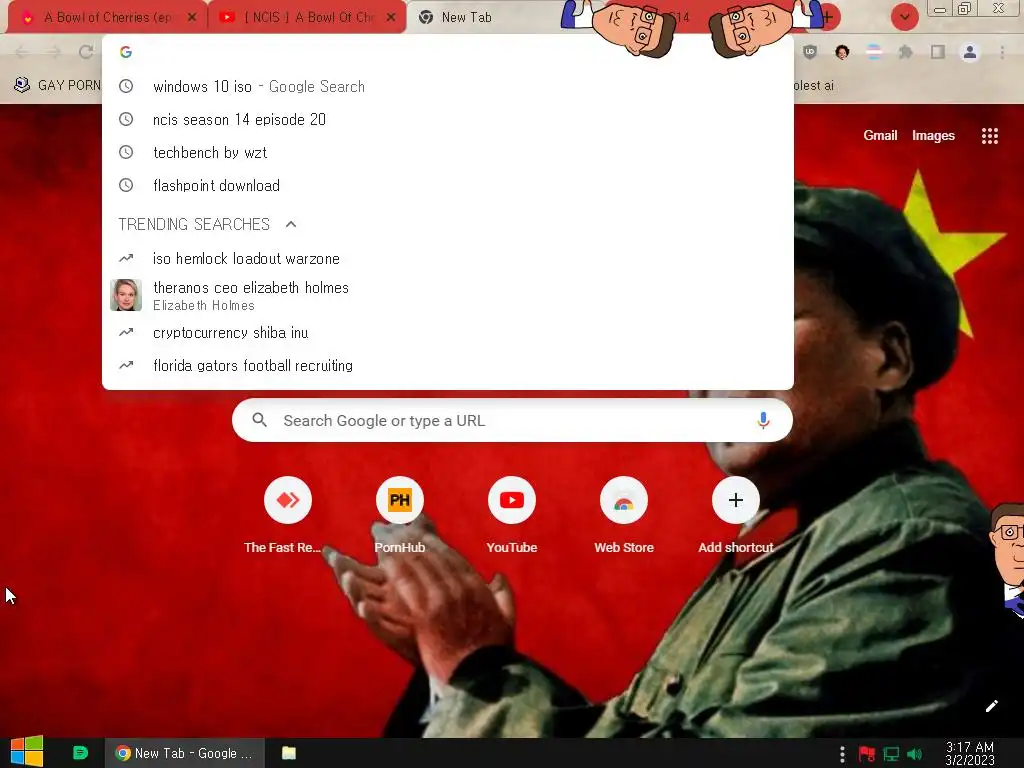Open the YouTube shortcut

pos(511,516)
